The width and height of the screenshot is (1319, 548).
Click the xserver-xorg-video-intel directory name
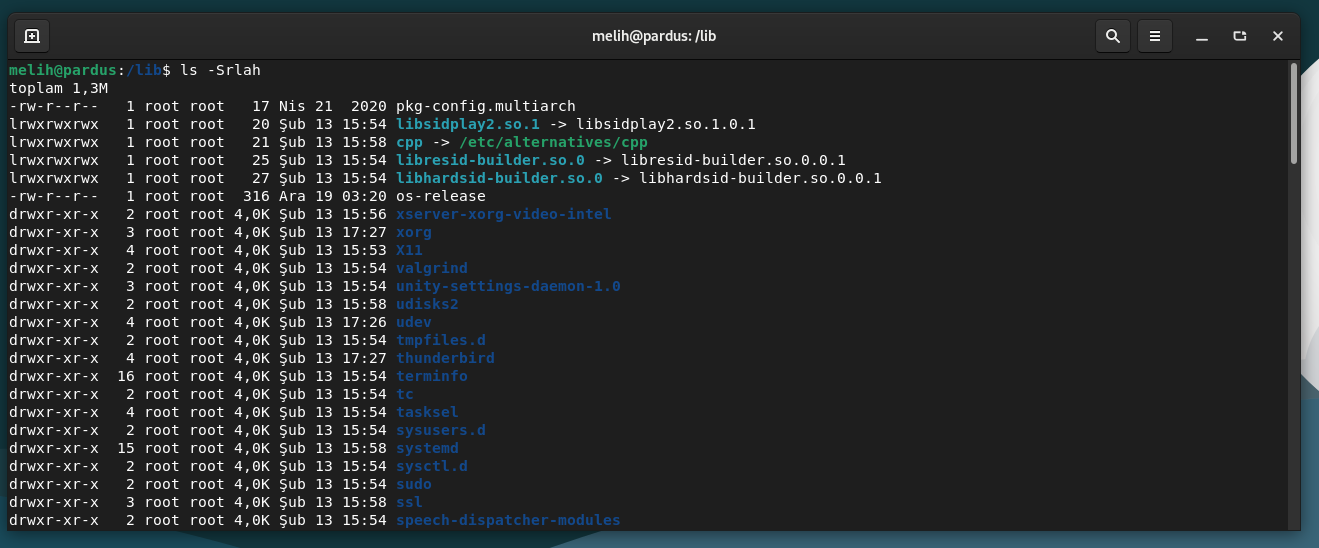503,214
